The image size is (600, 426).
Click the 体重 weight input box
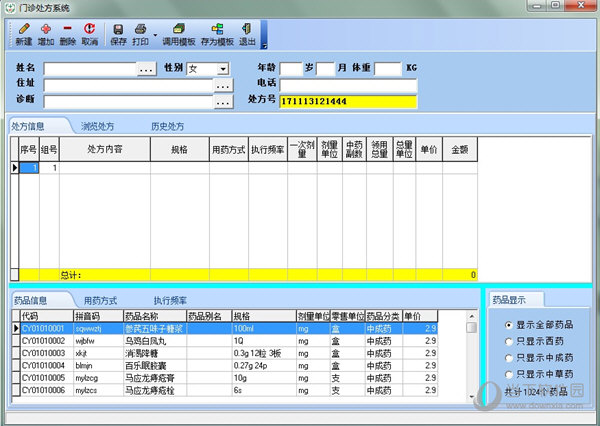pos(388,69)
